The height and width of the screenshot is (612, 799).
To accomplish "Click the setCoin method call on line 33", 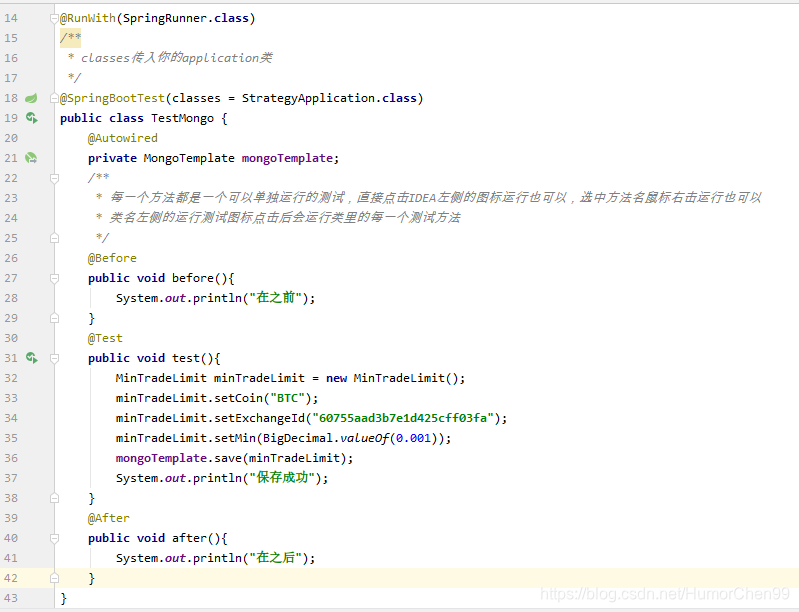I will [238, 398].
